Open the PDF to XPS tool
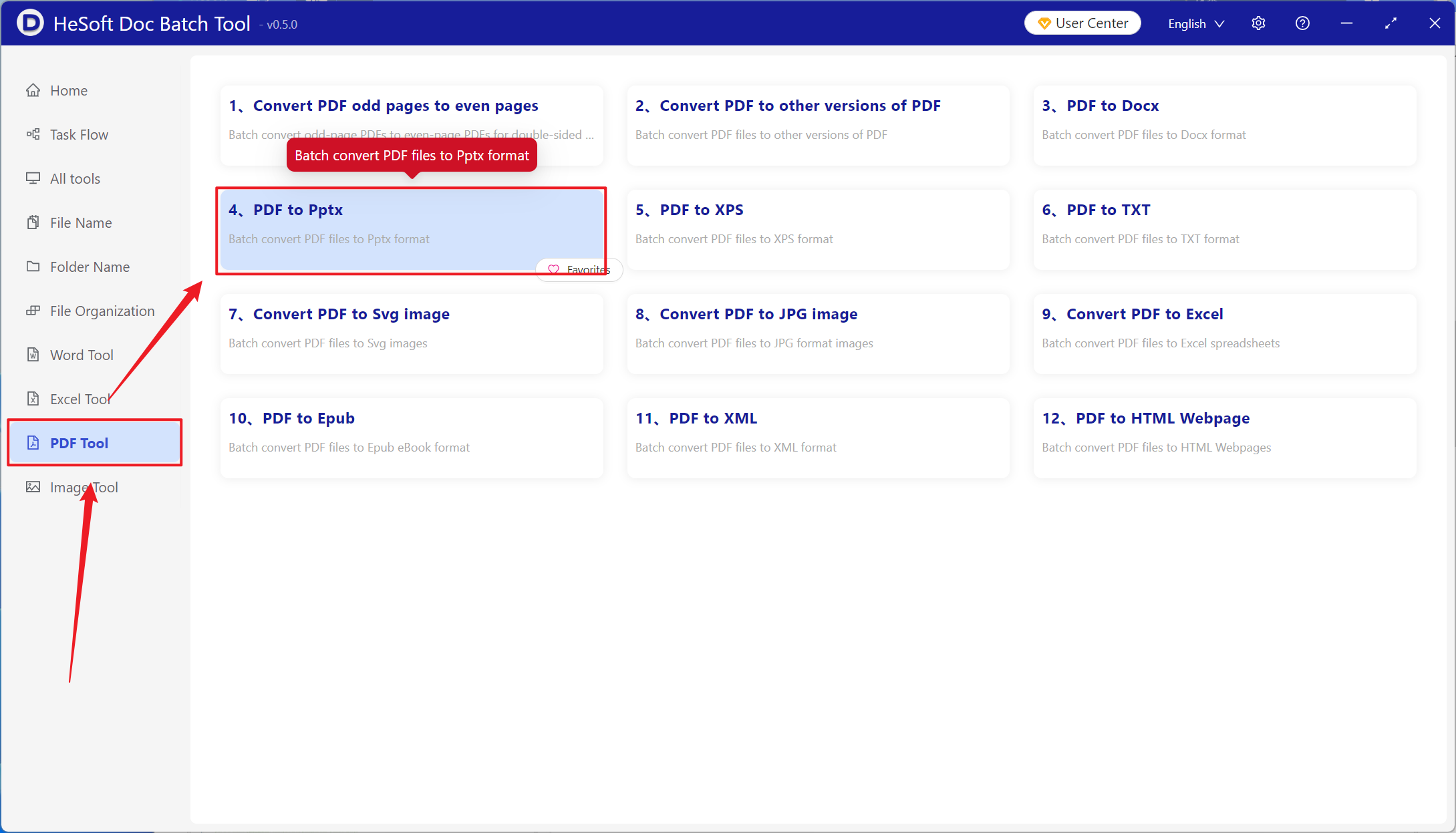Screen dimensions: 1456x833 point(818,229)
